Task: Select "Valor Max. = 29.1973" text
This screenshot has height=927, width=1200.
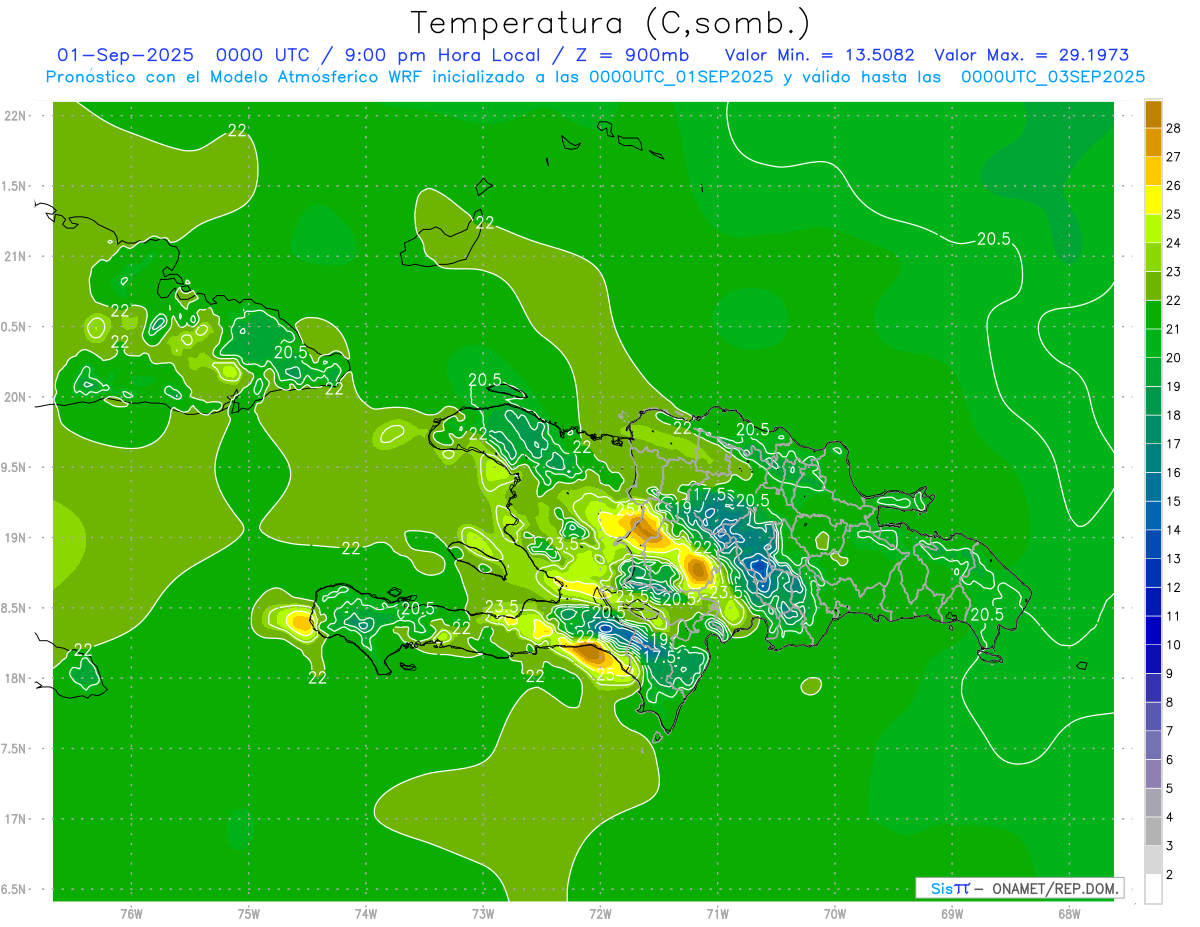Action: 1032,55
